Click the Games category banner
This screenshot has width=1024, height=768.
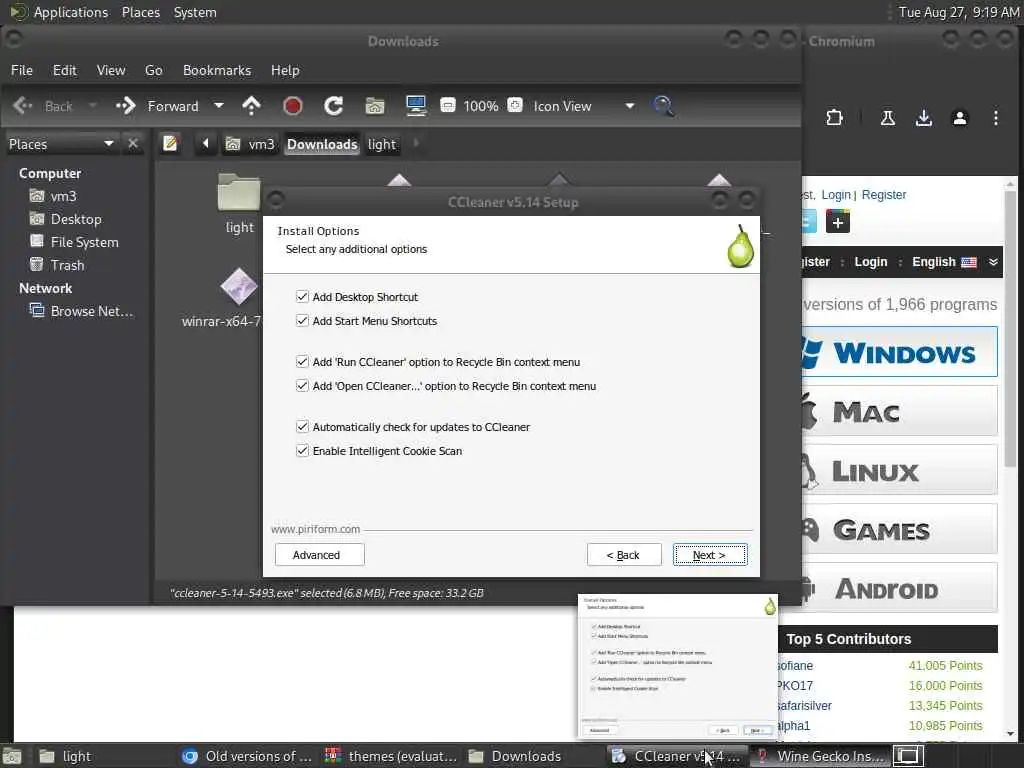900,529
